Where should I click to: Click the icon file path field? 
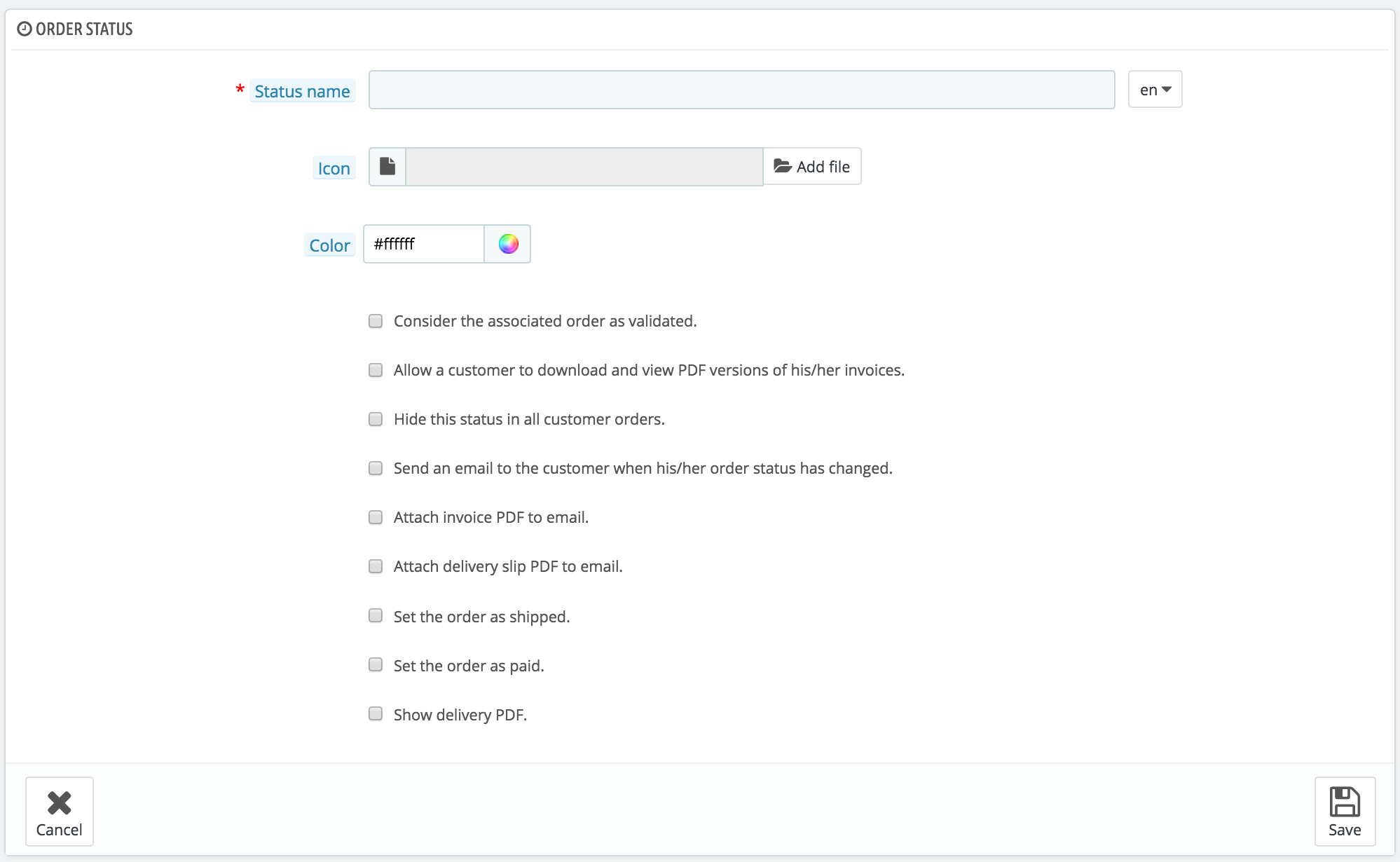pyautogui.click(x=584, y=167)
